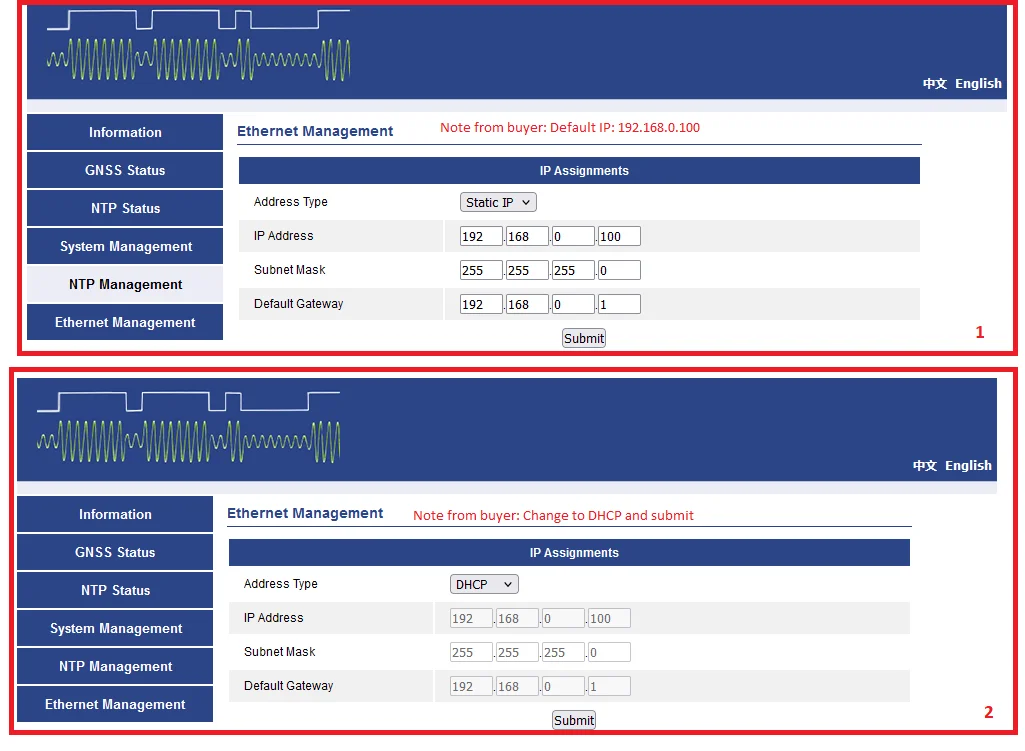This screenshot has width=1025, height=751.
Task: Click disabled IP Address octet 100, bottom panel
Action: click(609, 618)
